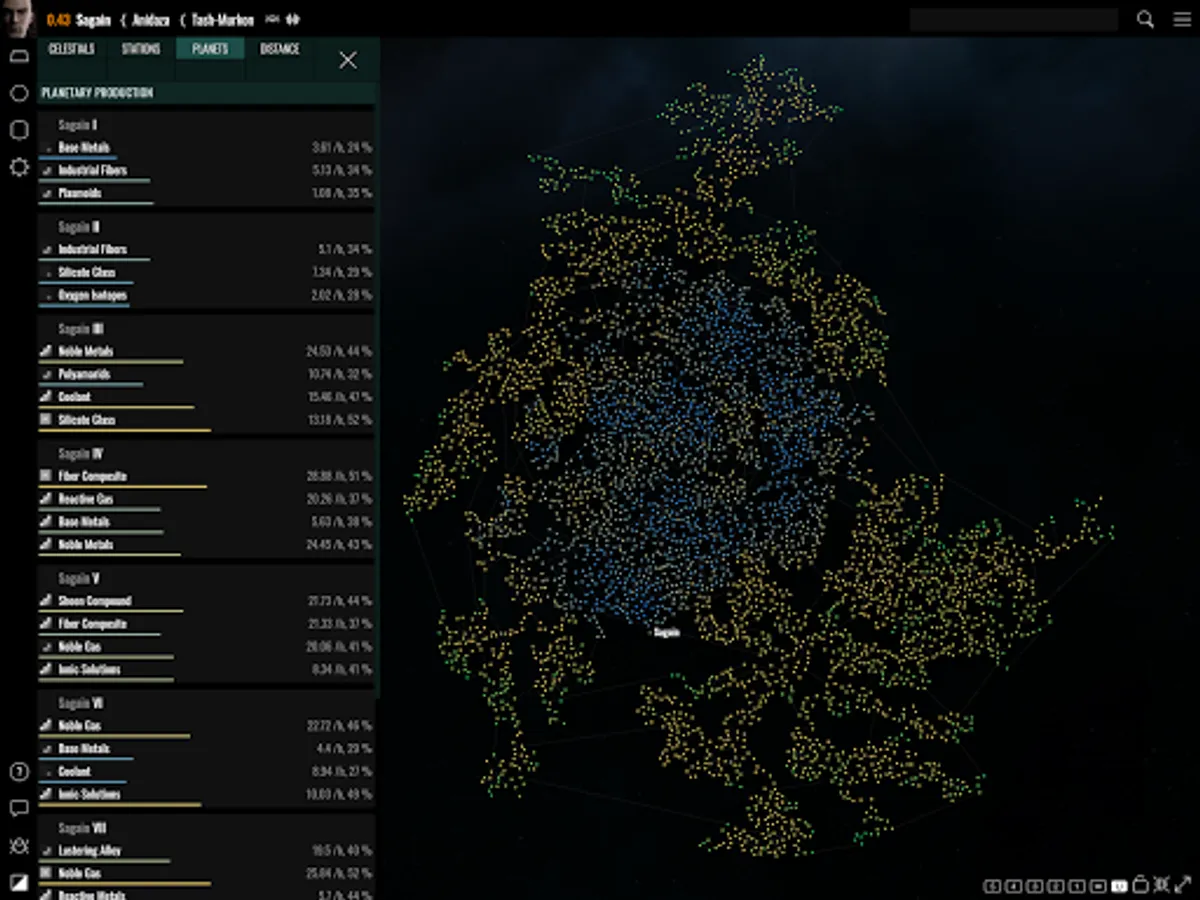Click Sheen Compound under Sagain V

click(x=95, y=601)
